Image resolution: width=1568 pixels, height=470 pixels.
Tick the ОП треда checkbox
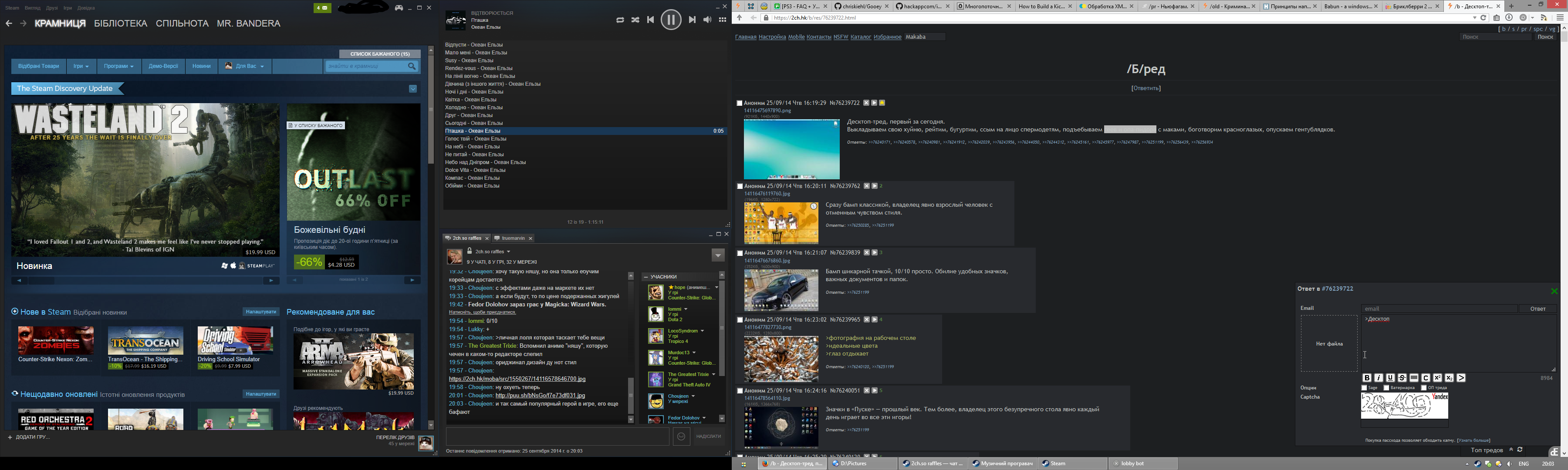coord(1424,388)
